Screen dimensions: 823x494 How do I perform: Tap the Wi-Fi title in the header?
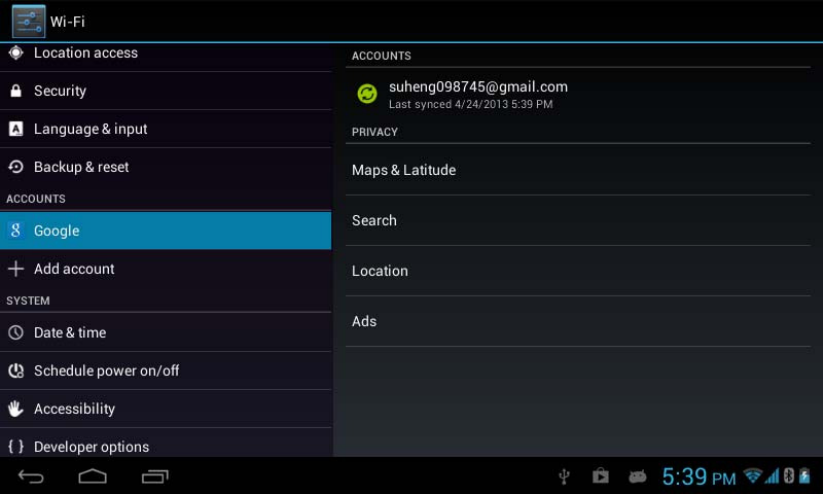click(x=67, y=22)
